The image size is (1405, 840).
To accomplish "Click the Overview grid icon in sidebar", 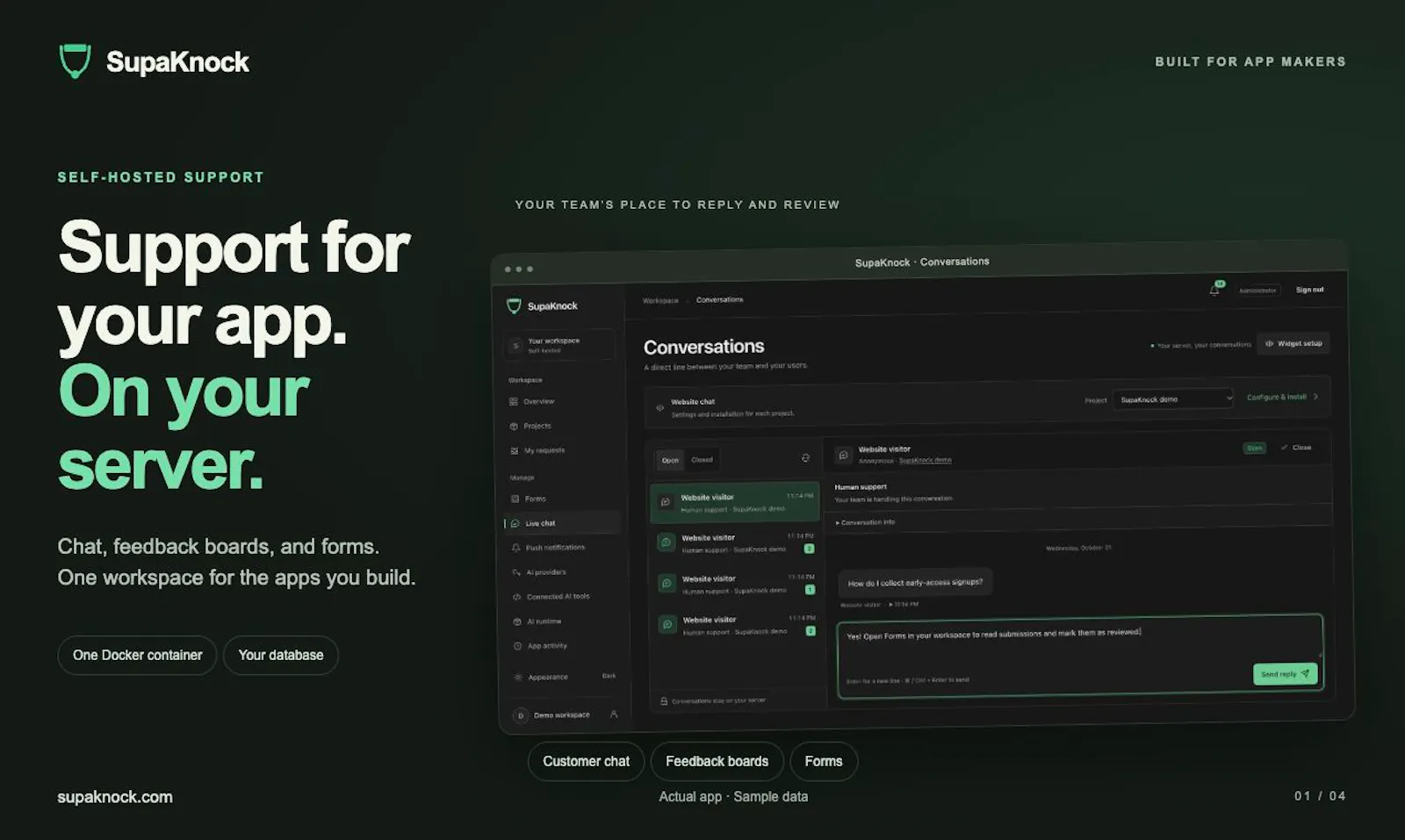I will tap(514, 401).
